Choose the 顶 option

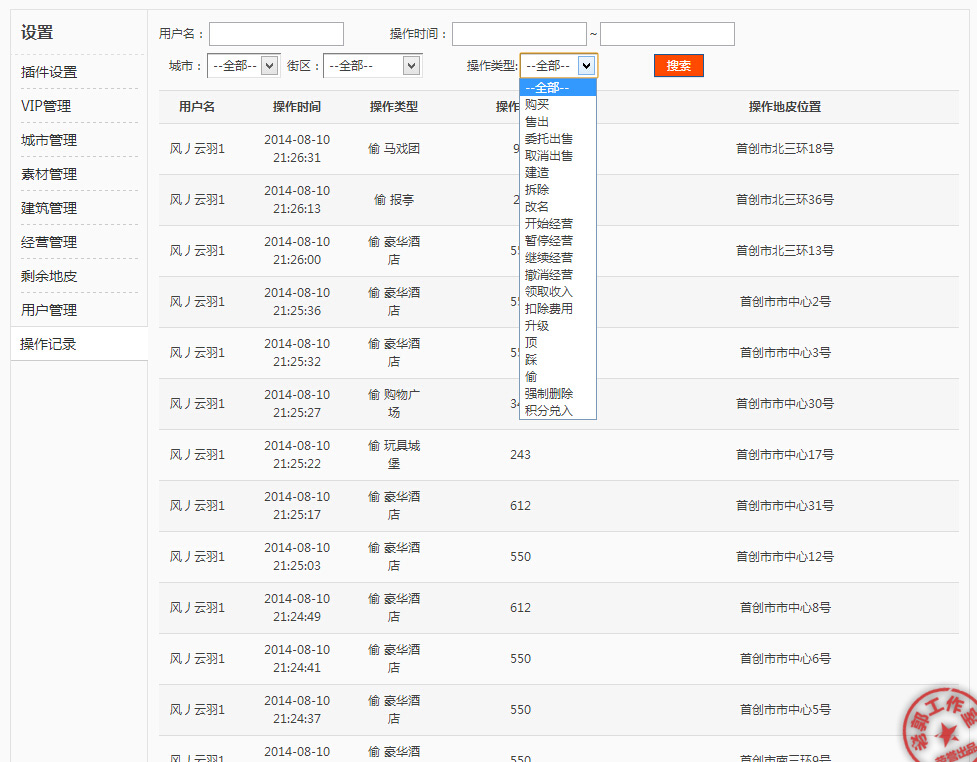pyautogui.click(x=558, y=342)
